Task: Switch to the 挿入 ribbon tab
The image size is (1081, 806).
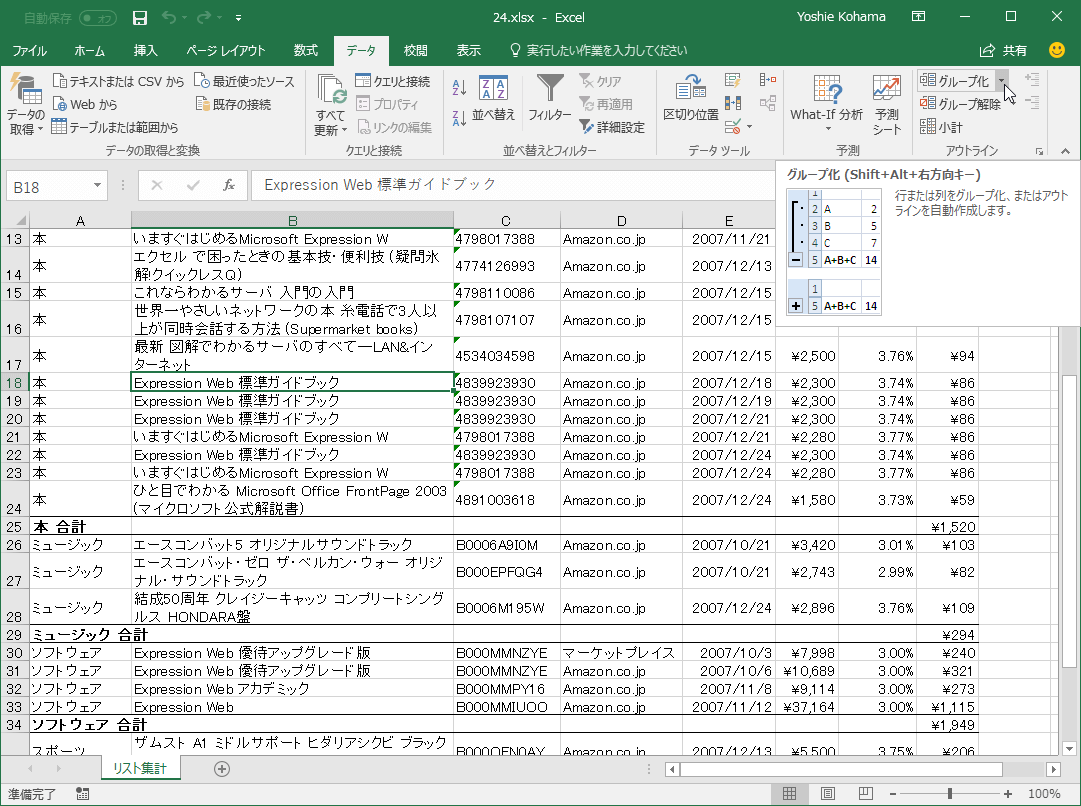Action: pos(146,50)
